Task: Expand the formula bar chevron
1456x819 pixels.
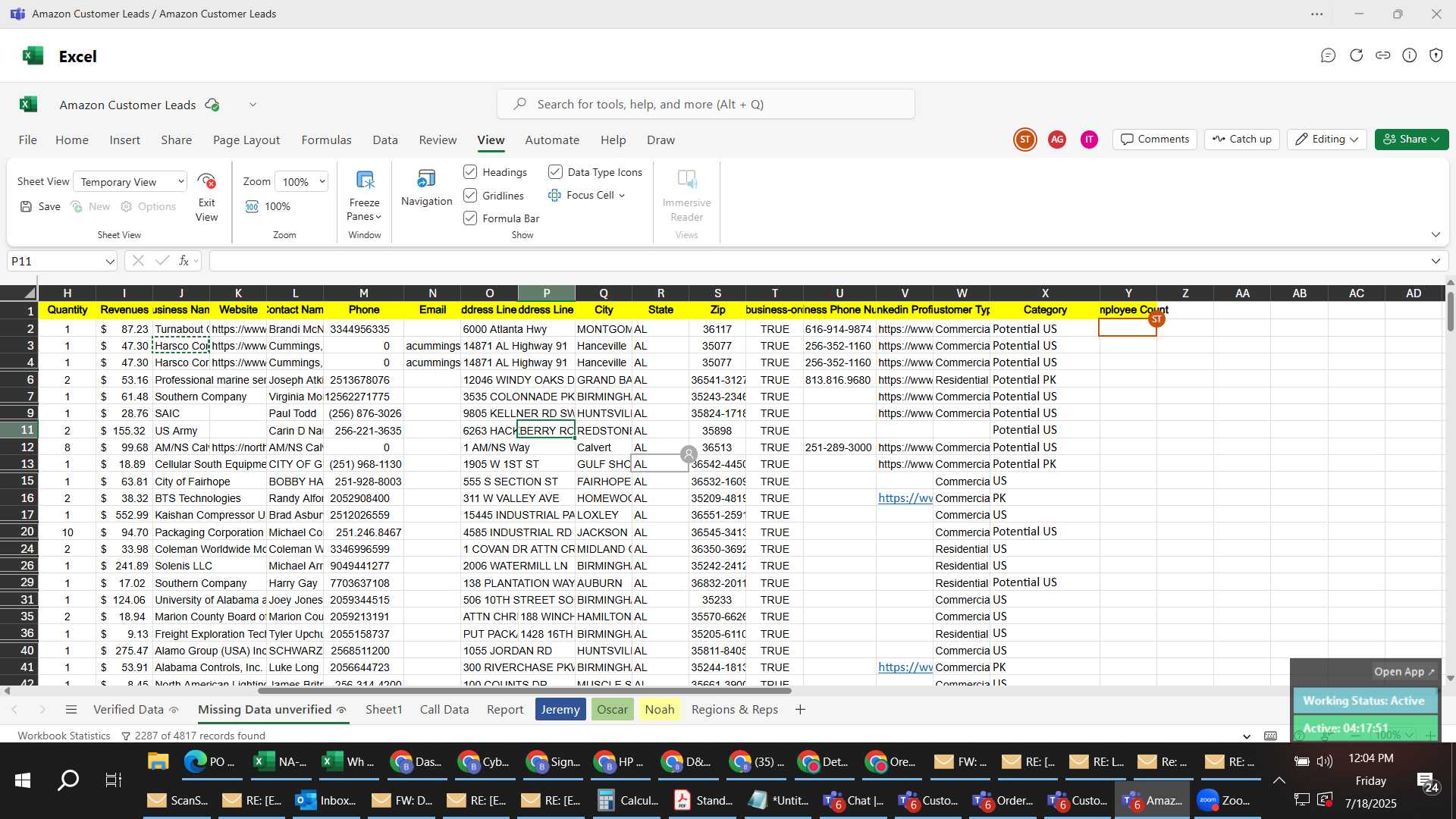Action: 1435,262
